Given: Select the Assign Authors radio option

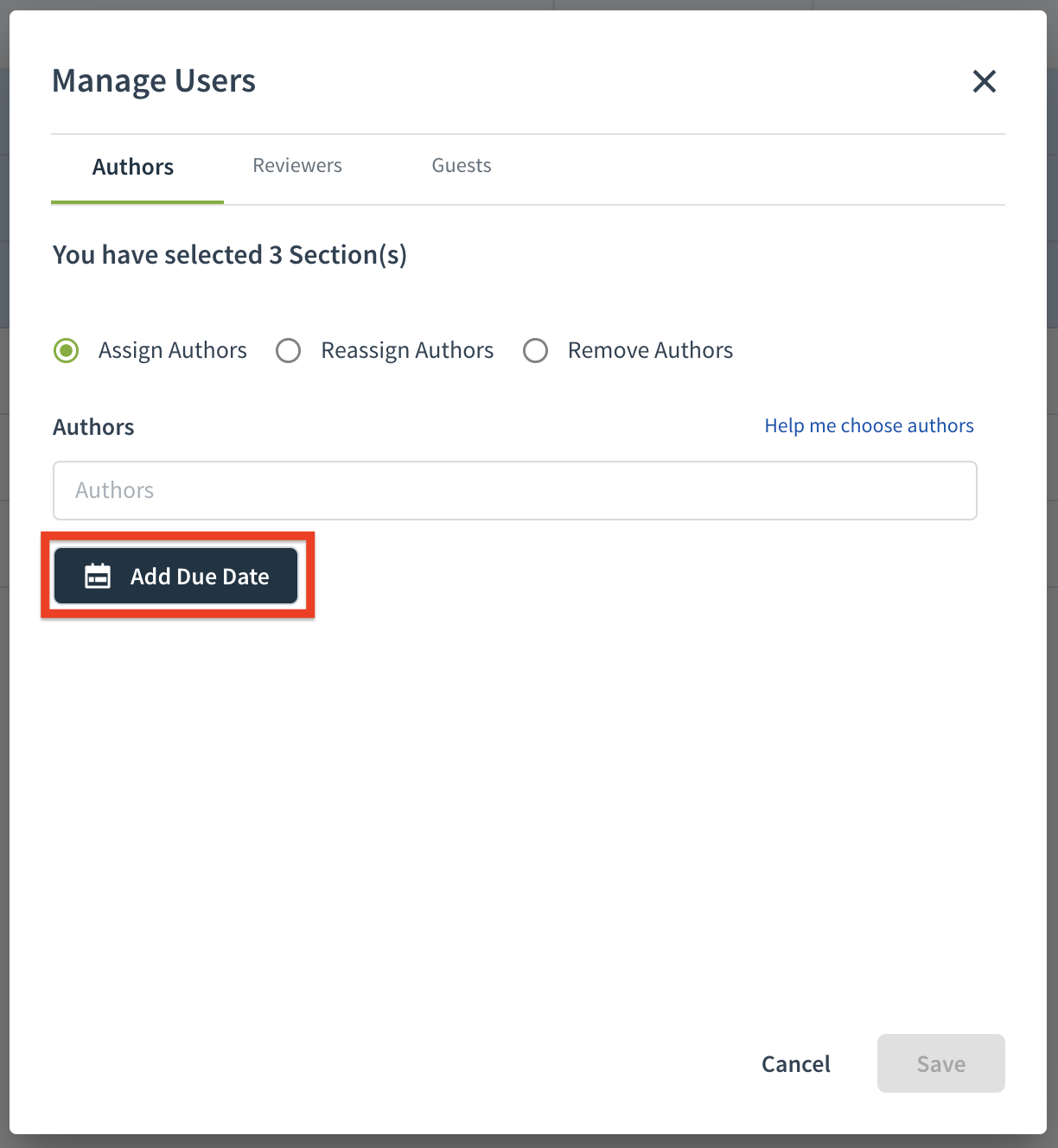Looking at the screenshot, I should (x=66, y=350).
